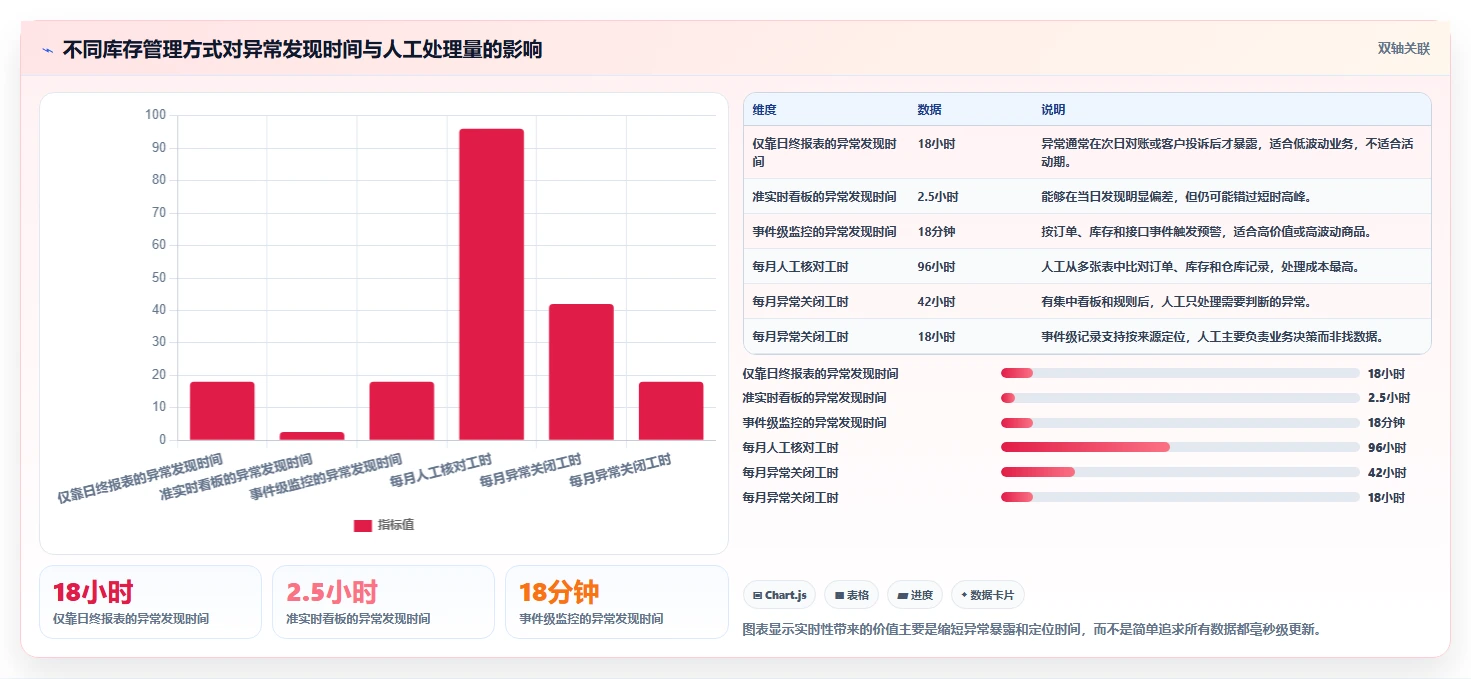The height and width of the screenshot is (679, 1471).
Task: Click the 96小时 value beside its progress bar
Action: click(1387, 448)
